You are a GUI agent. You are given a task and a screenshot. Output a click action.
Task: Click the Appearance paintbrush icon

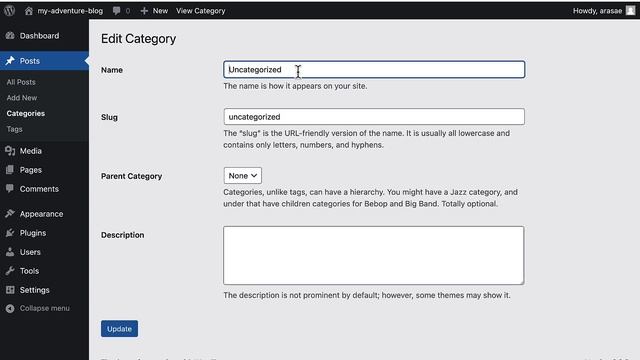[x=10, y=213]
